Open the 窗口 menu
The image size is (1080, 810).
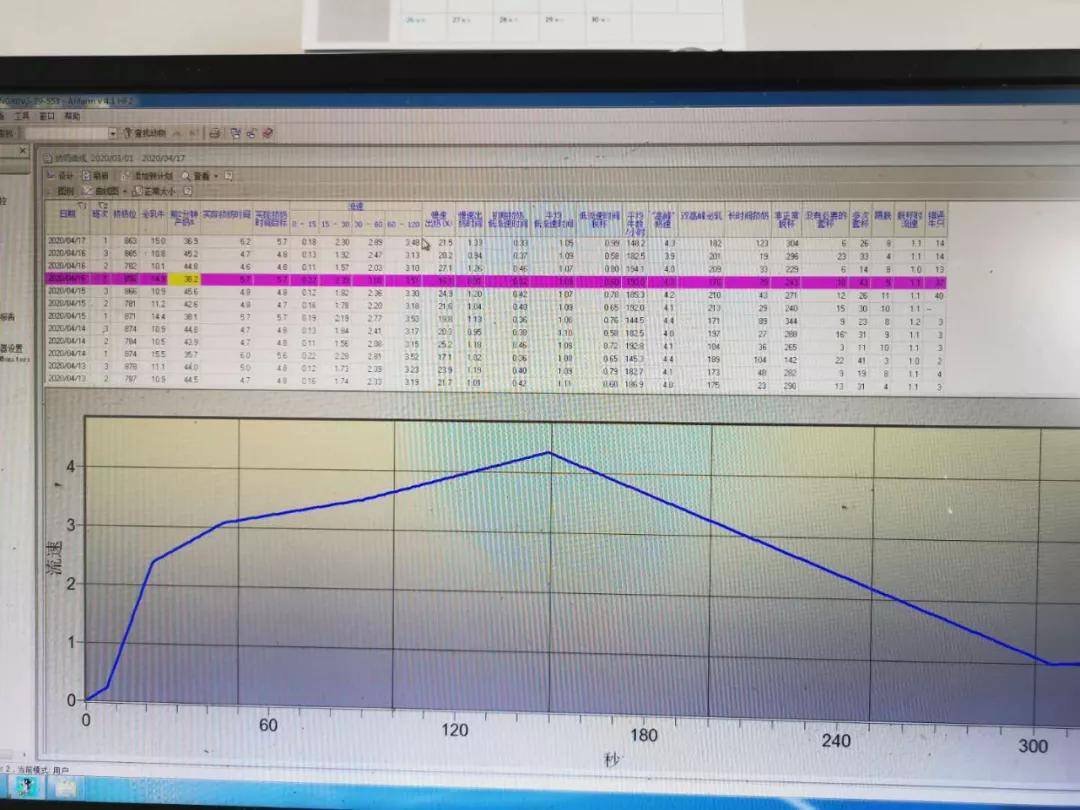[47, 116]
